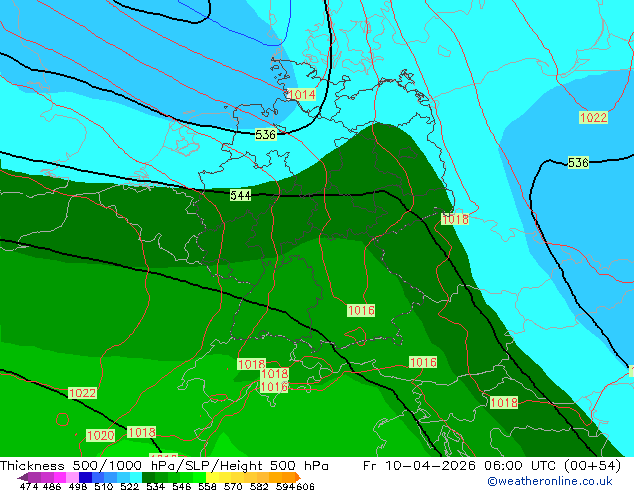Pick the bright lime green legend swatch
This screenshot has width=634, height=490.
(199, 477)
